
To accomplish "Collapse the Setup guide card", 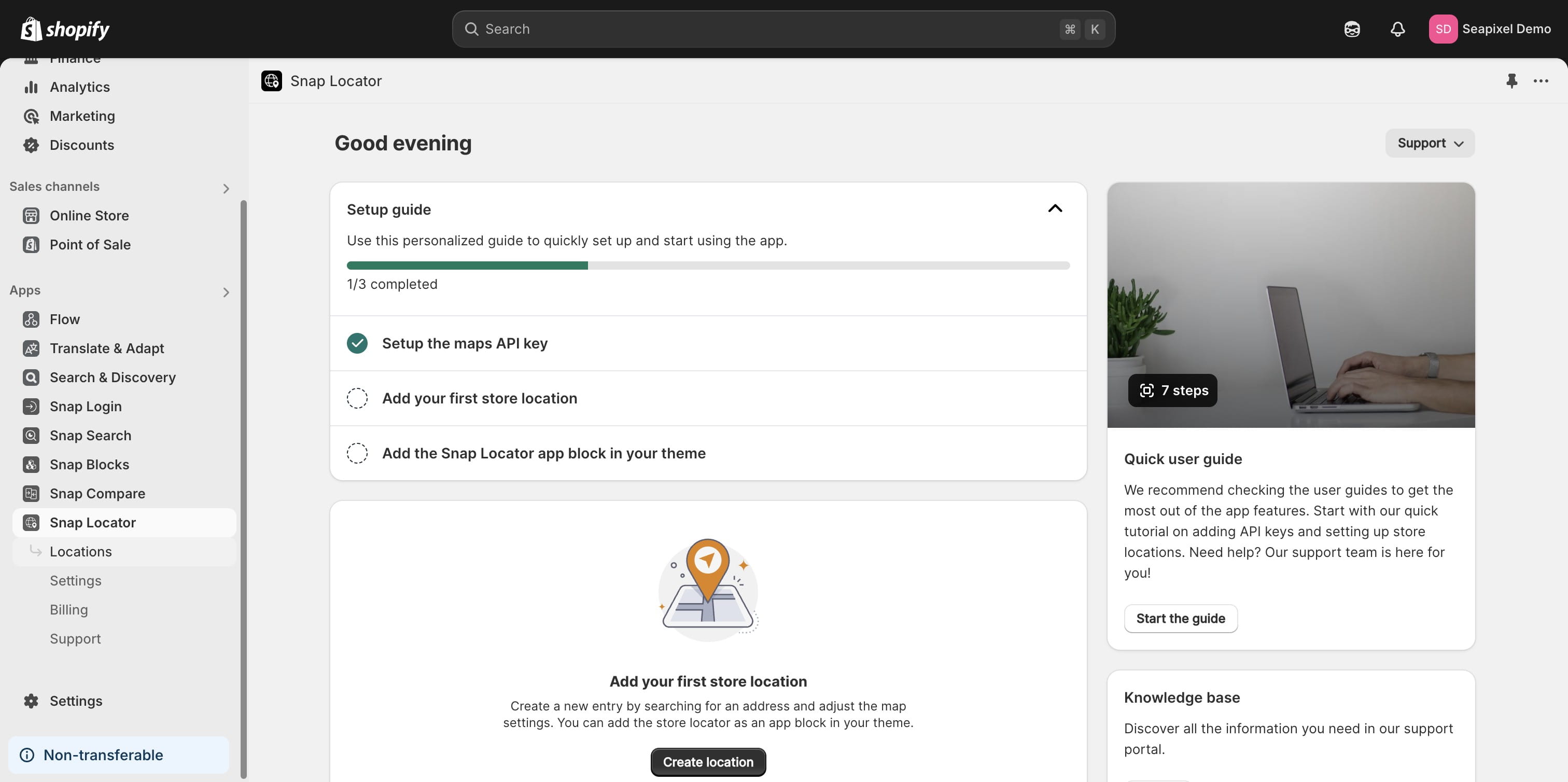I will (x=1055, y=209).
